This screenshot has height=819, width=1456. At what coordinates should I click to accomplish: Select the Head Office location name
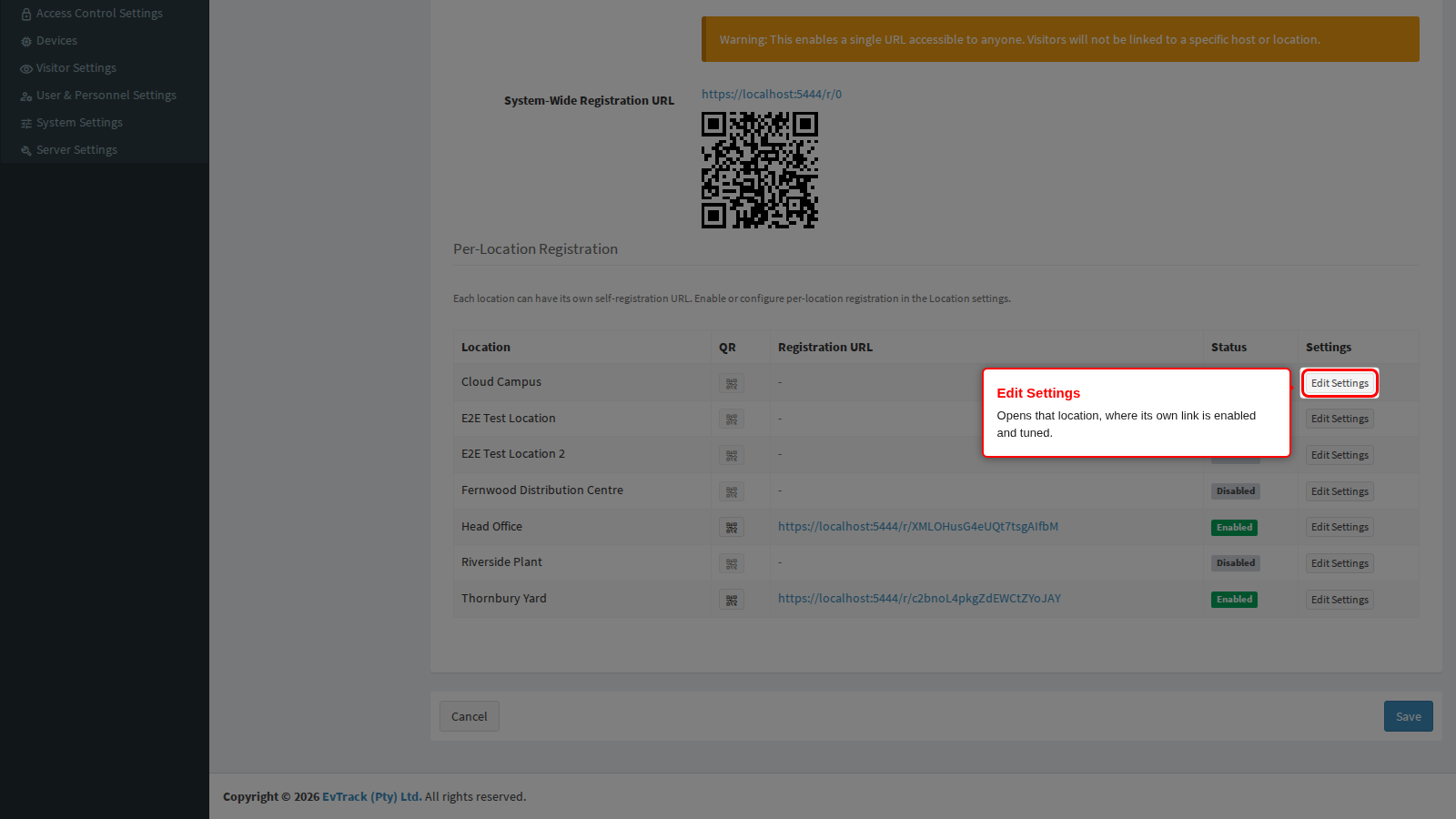point(492,526)
